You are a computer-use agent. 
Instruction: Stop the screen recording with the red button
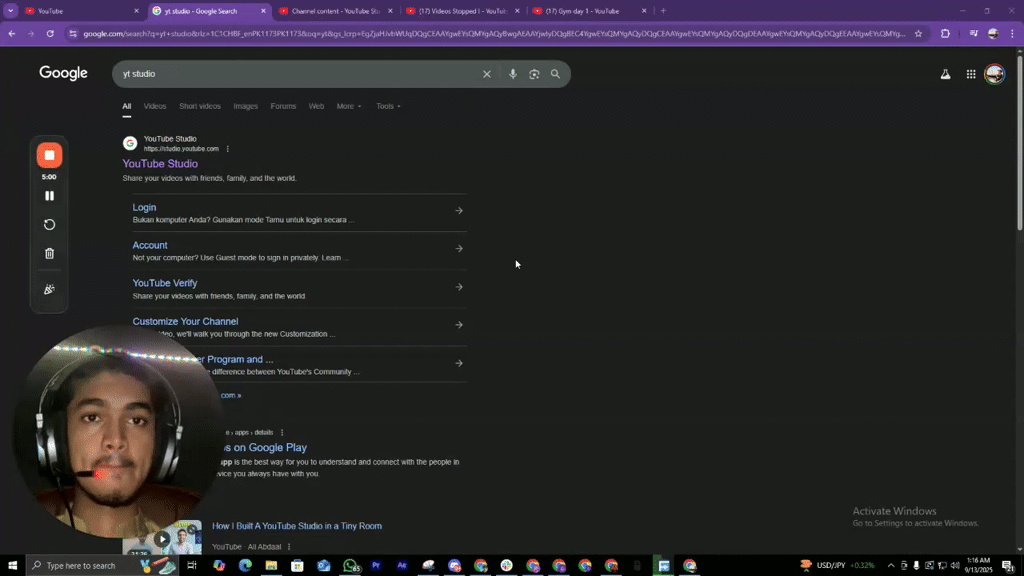pos(49,155)
